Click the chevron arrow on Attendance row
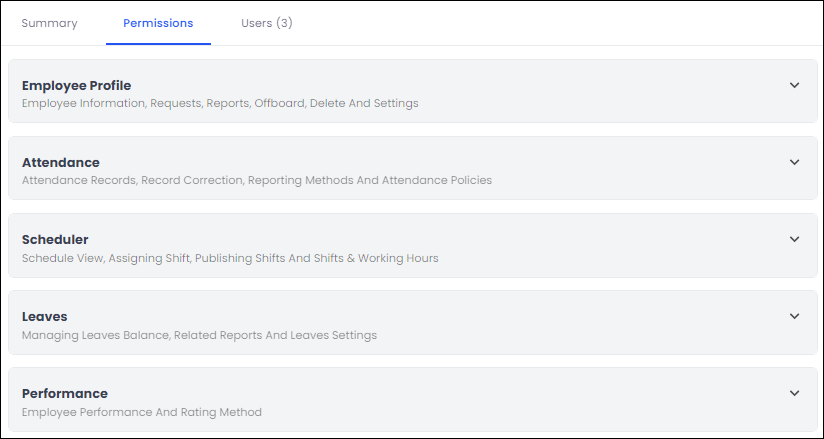Image resolution: width=824 pixels, height=439 pixels. pos(794,162)
